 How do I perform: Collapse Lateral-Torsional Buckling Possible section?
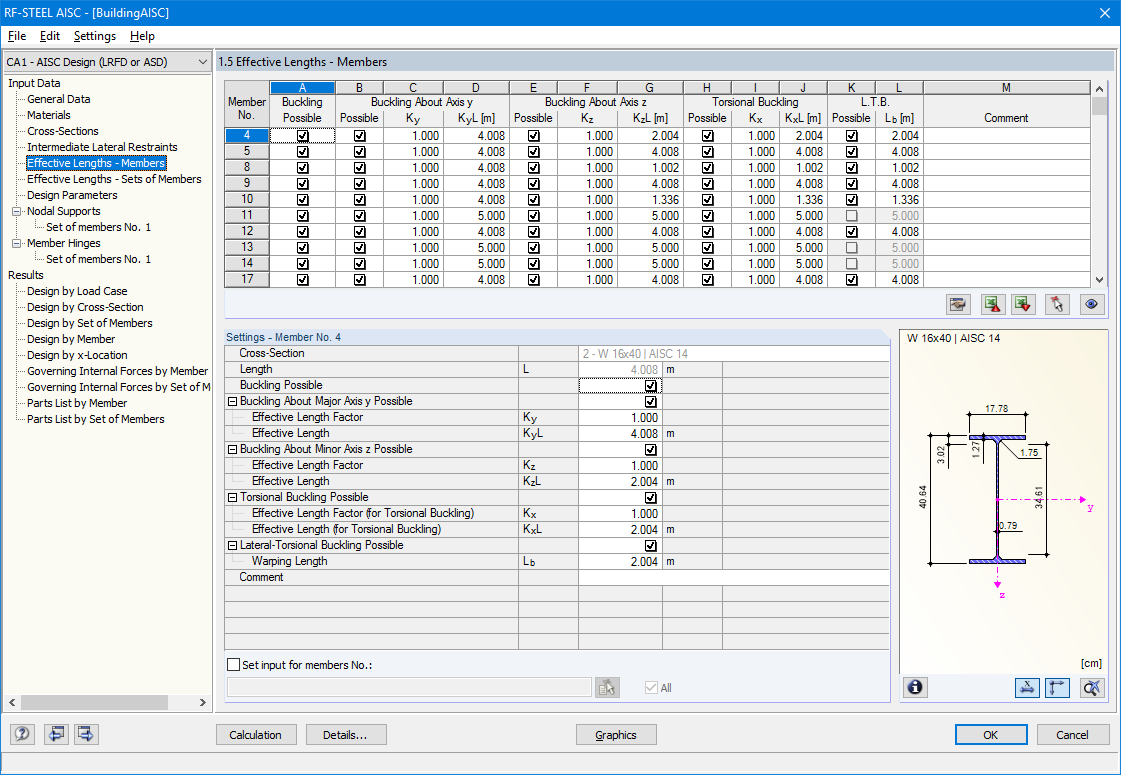coord(232,546)
